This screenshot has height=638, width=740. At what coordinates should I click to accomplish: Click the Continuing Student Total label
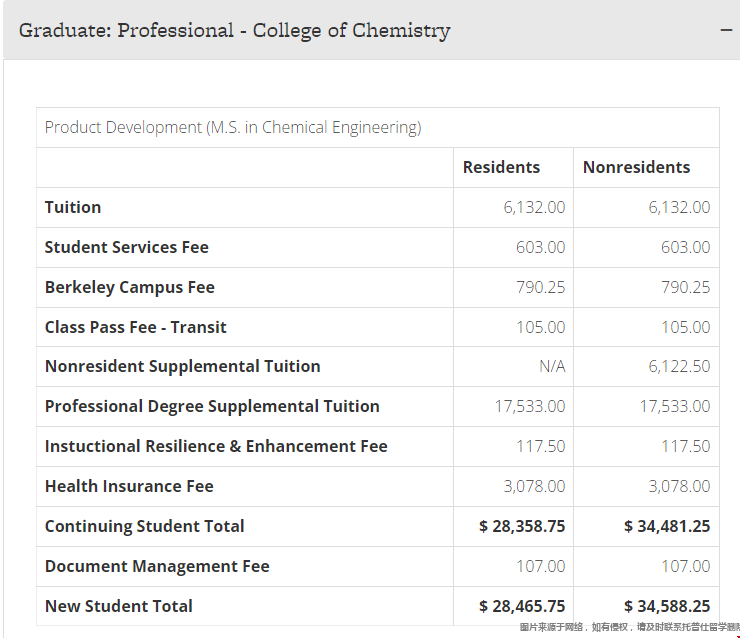(x=144, y=526)
